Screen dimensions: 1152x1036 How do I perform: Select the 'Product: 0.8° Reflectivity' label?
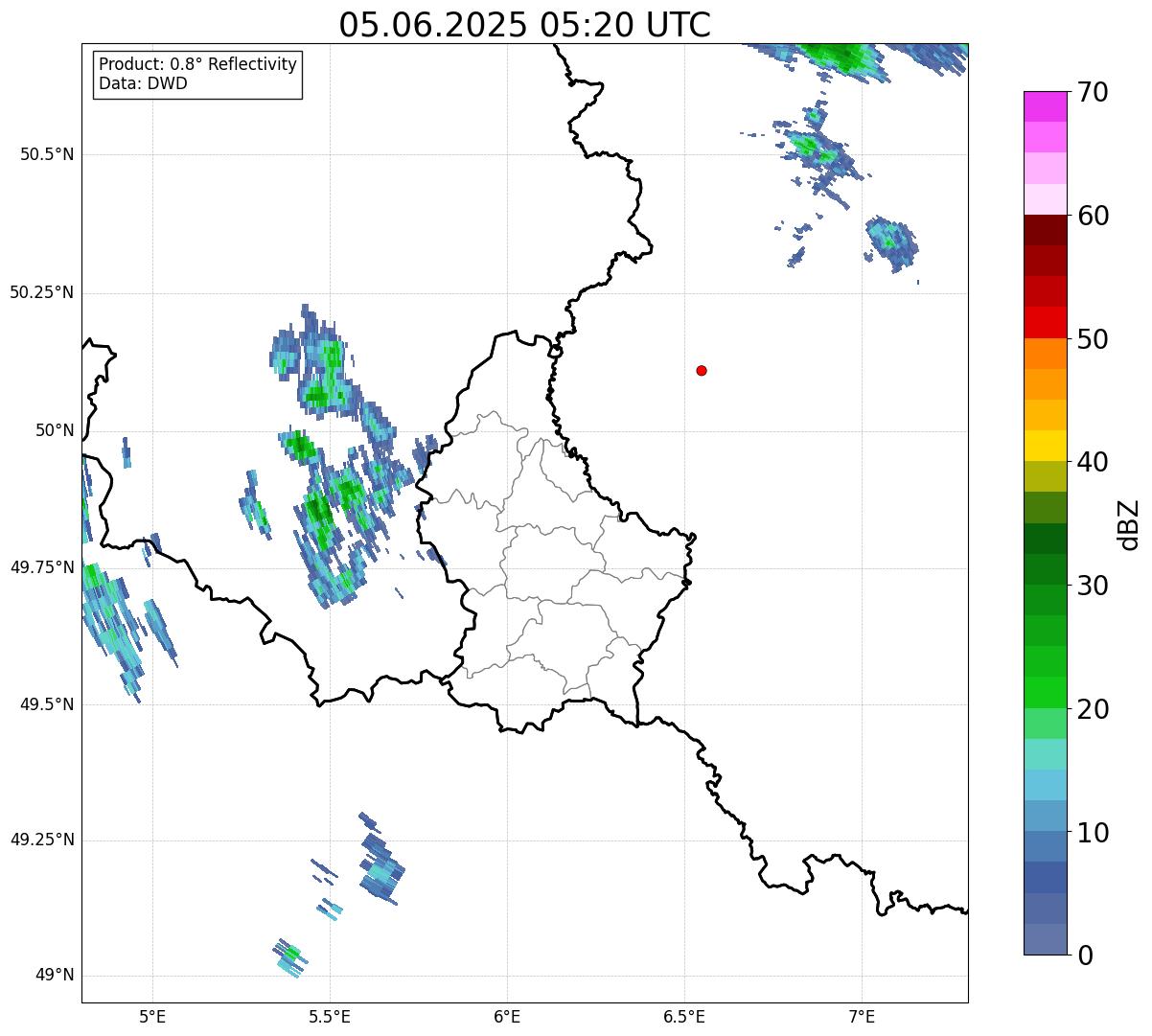[198, 64]
